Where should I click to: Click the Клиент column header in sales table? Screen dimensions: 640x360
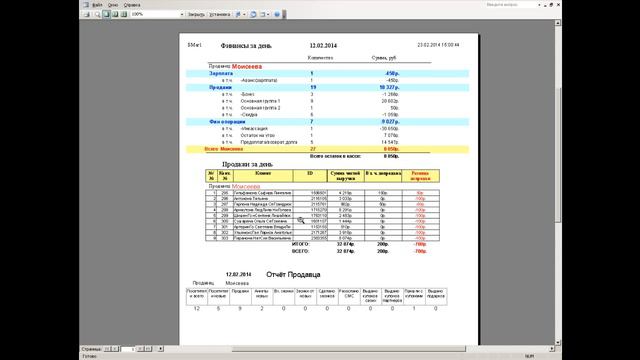pyautogui.click(x=263, y=176)
